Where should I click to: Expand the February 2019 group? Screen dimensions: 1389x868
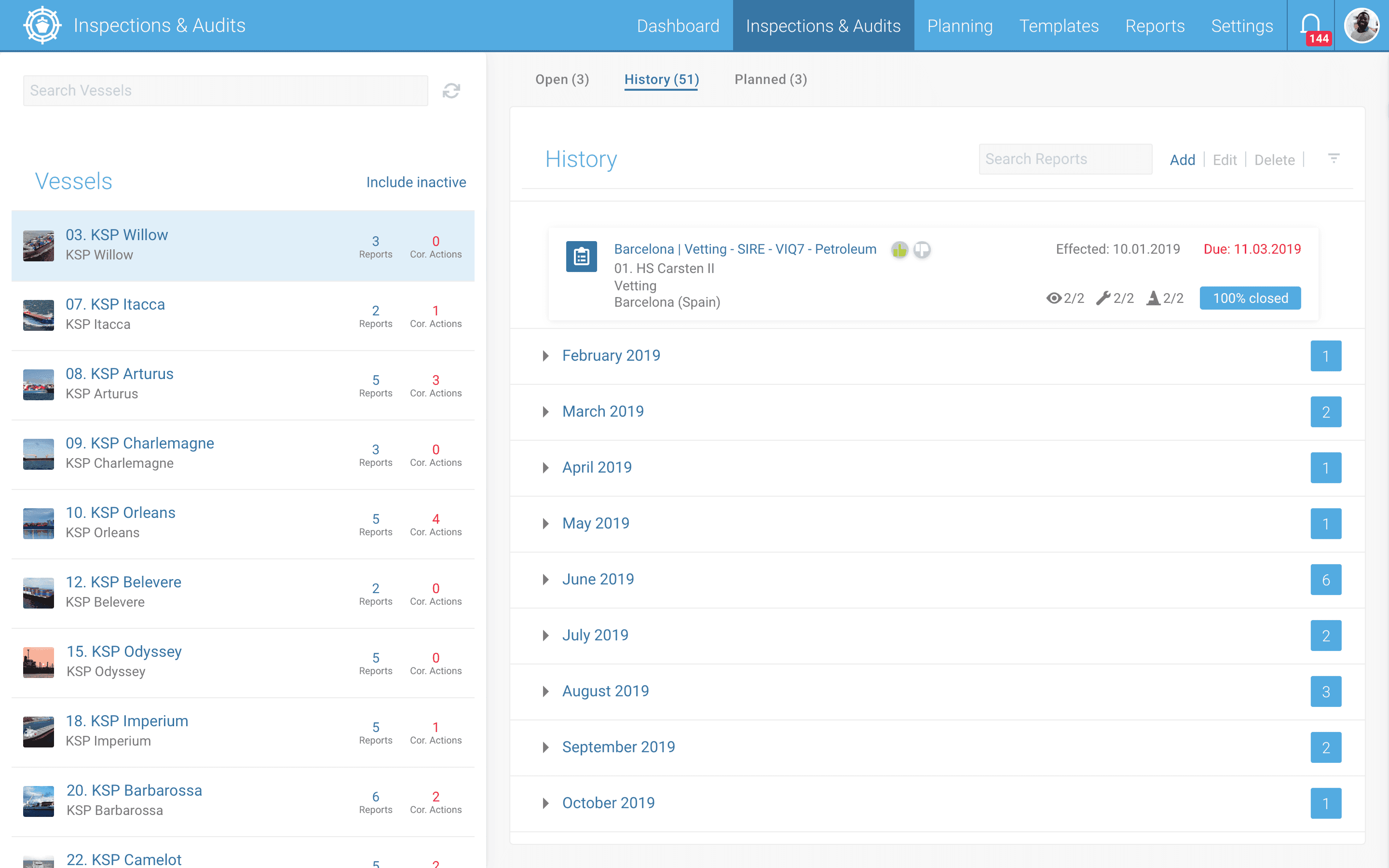tap(611, 356)
